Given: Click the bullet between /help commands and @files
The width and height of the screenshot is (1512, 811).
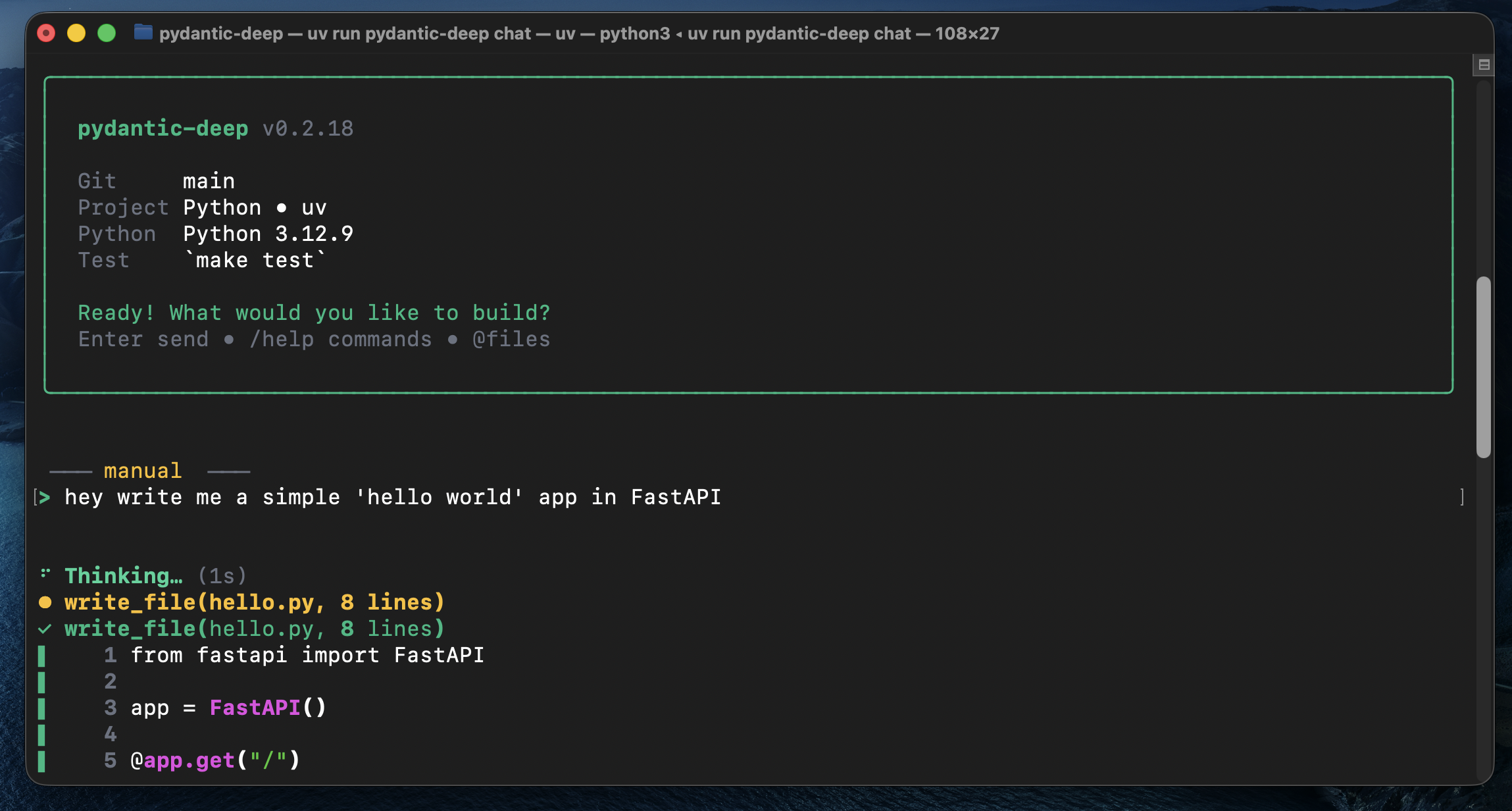Looking at the screenshot, I should [453, 340].
